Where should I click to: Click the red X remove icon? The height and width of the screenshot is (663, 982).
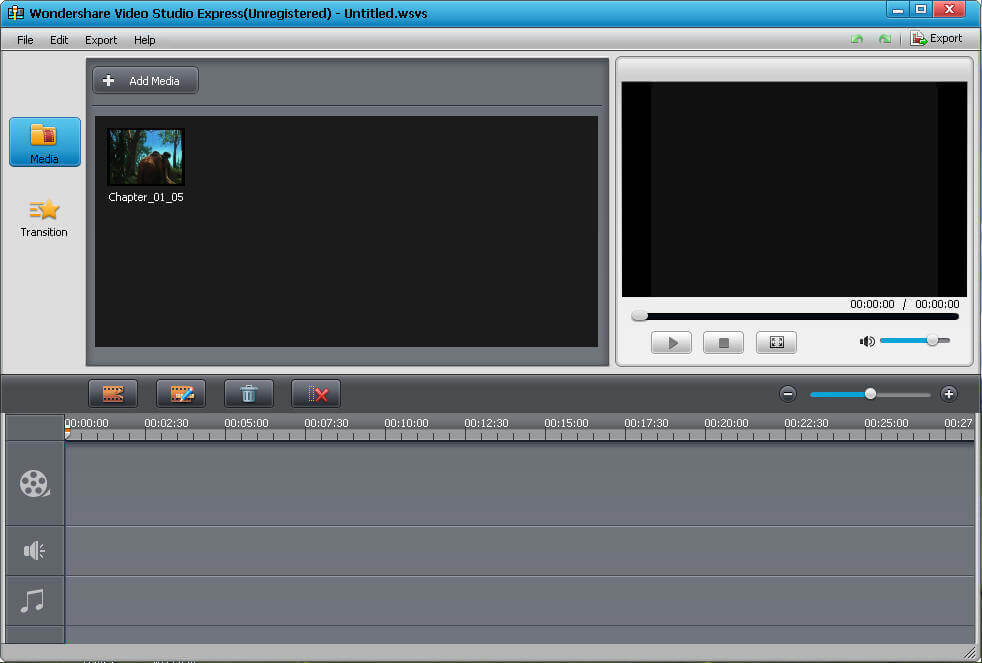(316, 394)
